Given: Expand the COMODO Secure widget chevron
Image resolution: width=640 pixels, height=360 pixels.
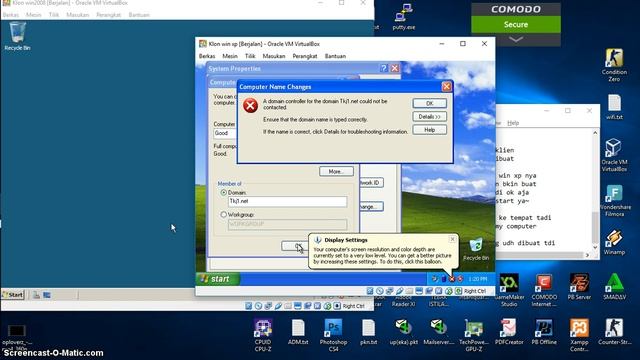Looking at the screenshot, I should 516,40.
